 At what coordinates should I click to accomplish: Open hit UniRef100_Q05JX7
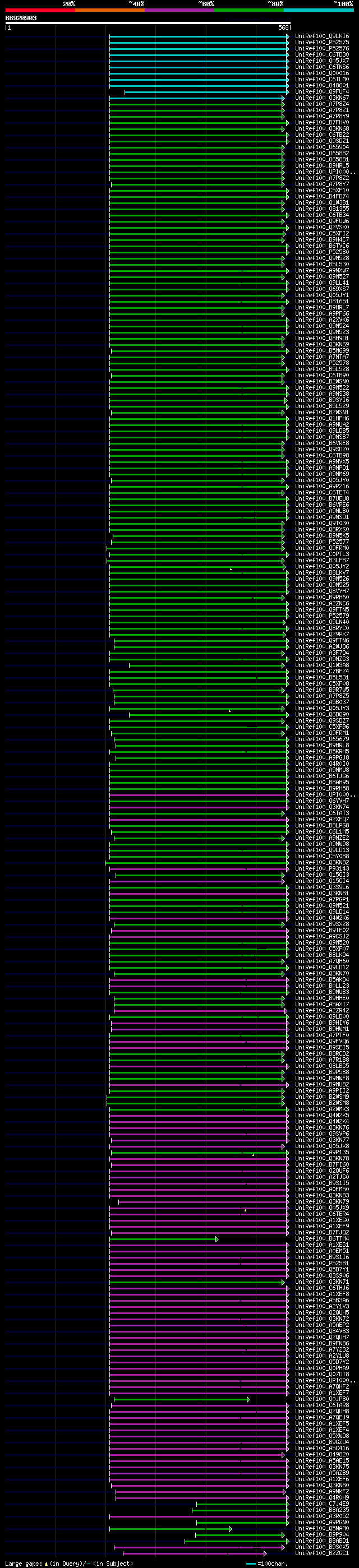pos(323,61)
